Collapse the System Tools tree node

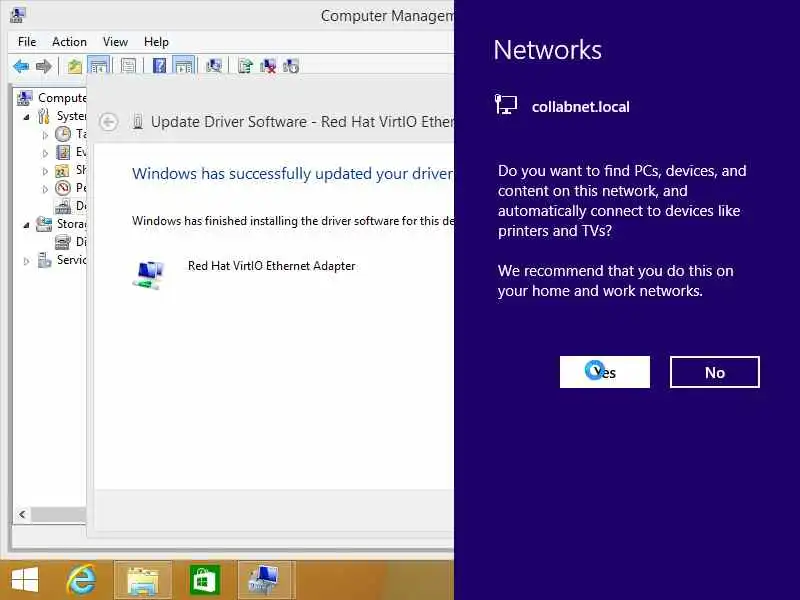27,117
